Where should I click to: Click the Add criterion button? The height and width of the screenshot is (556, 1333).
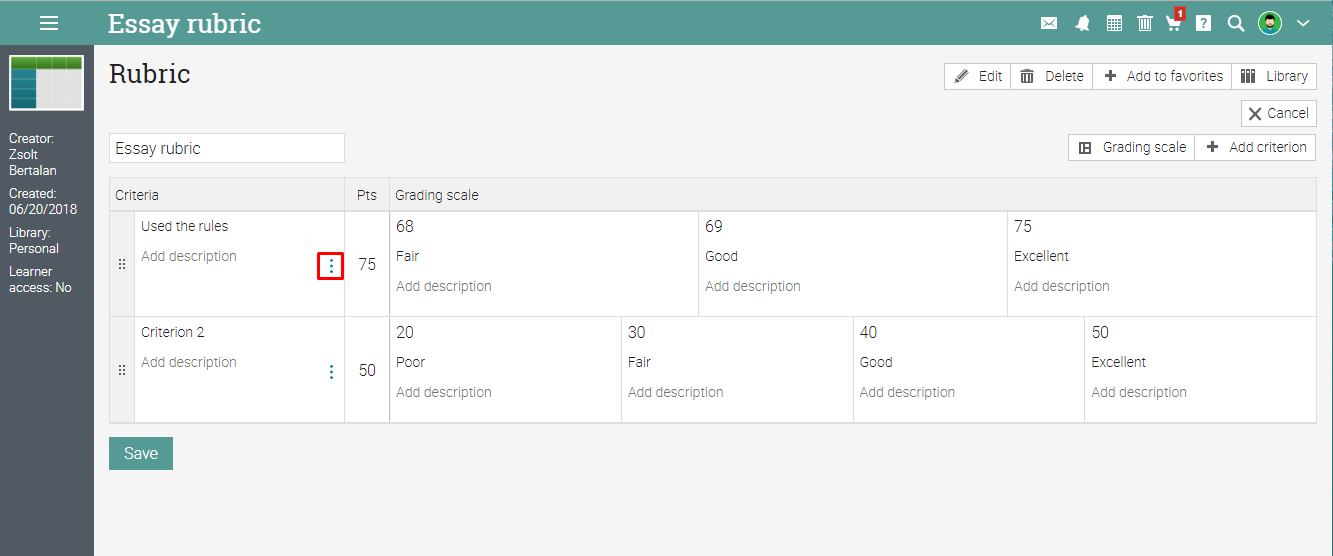tap(1255, 147)
